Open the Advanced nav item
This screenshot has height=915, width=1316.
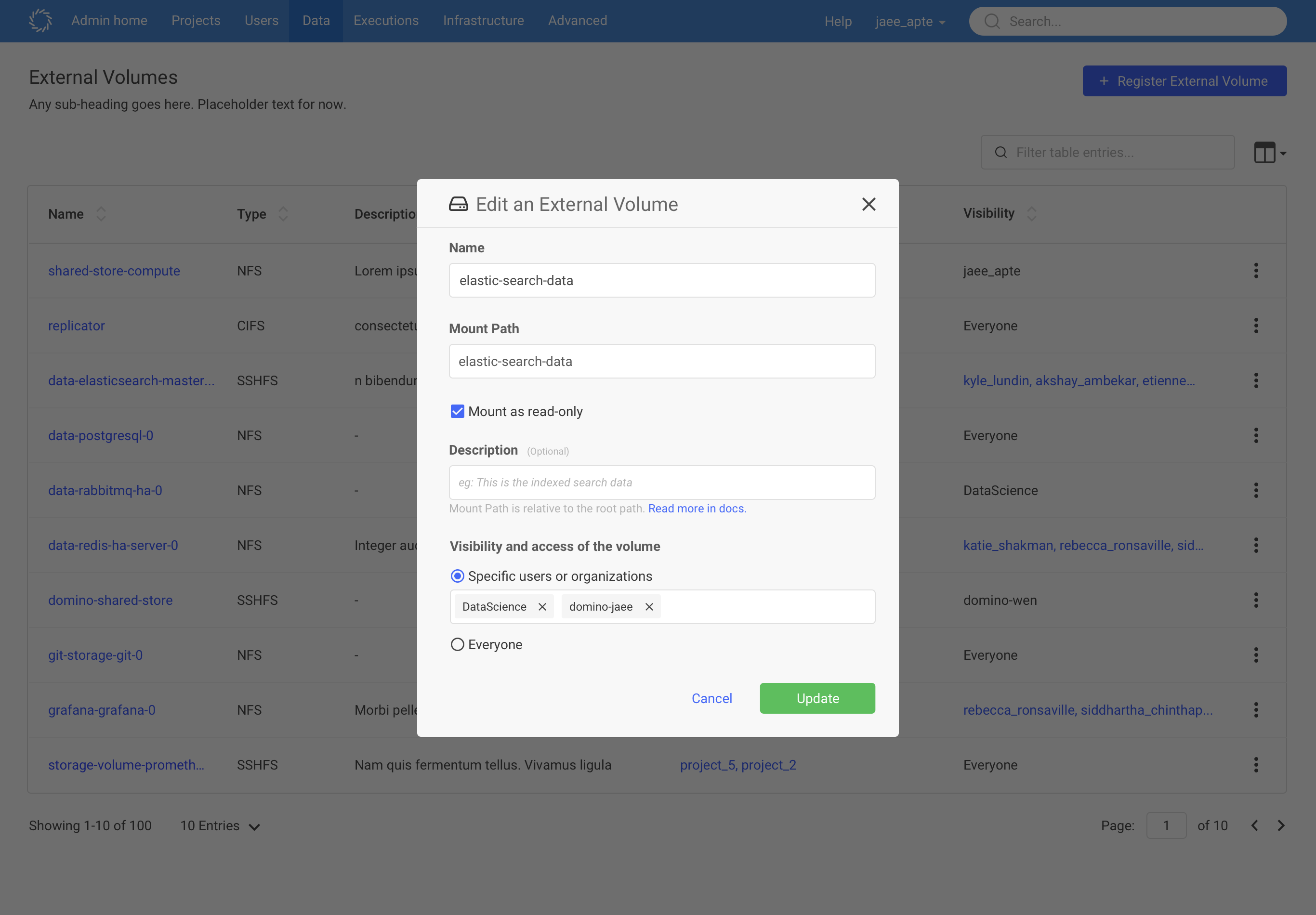[577, 21]
